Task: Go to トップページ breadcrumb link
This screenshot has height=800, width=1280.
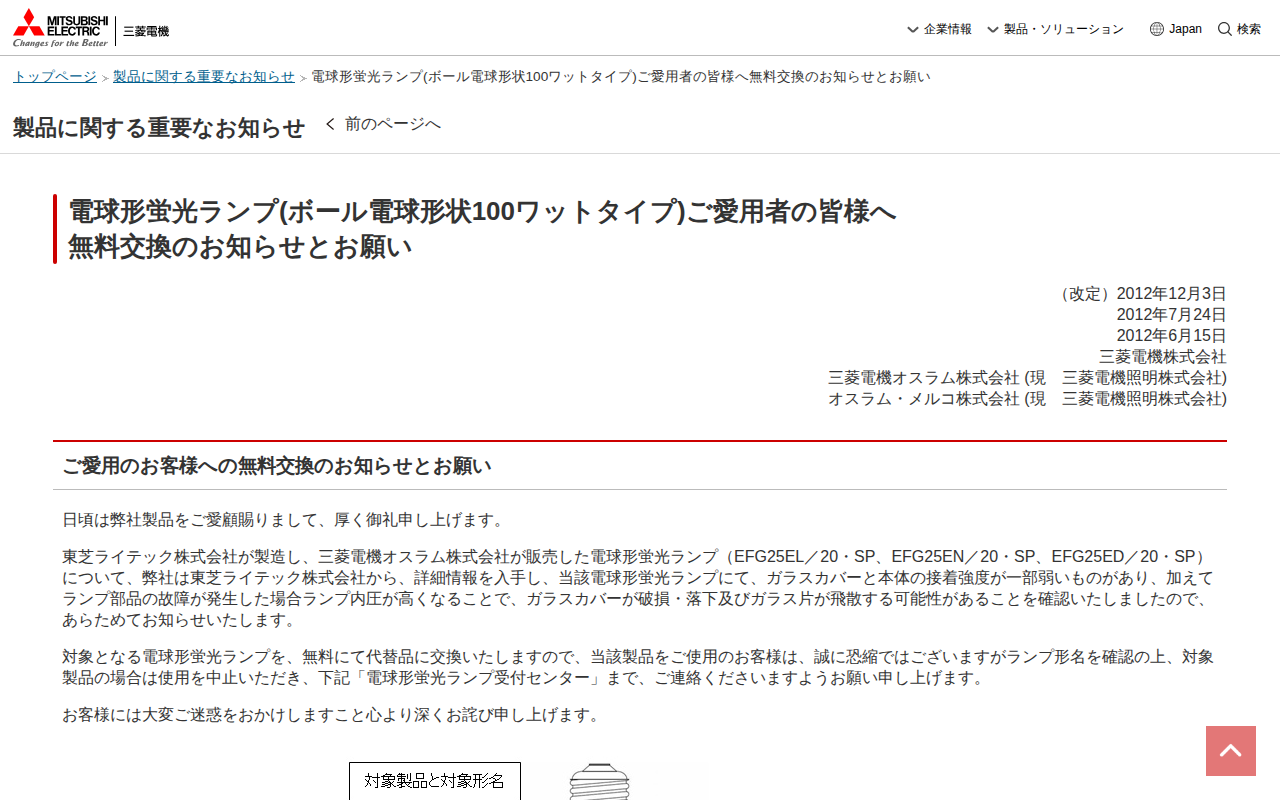Action: click(55, 77)
